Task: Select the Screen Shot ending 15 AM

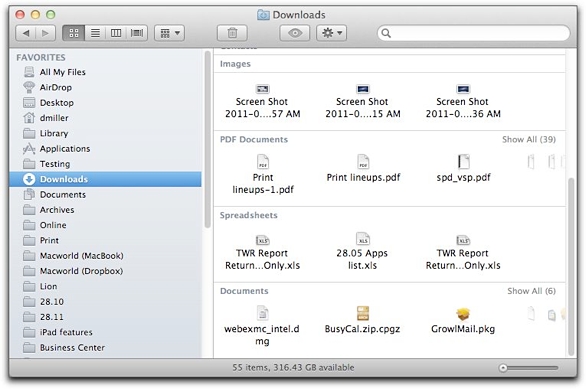Action: click(363, 101)
